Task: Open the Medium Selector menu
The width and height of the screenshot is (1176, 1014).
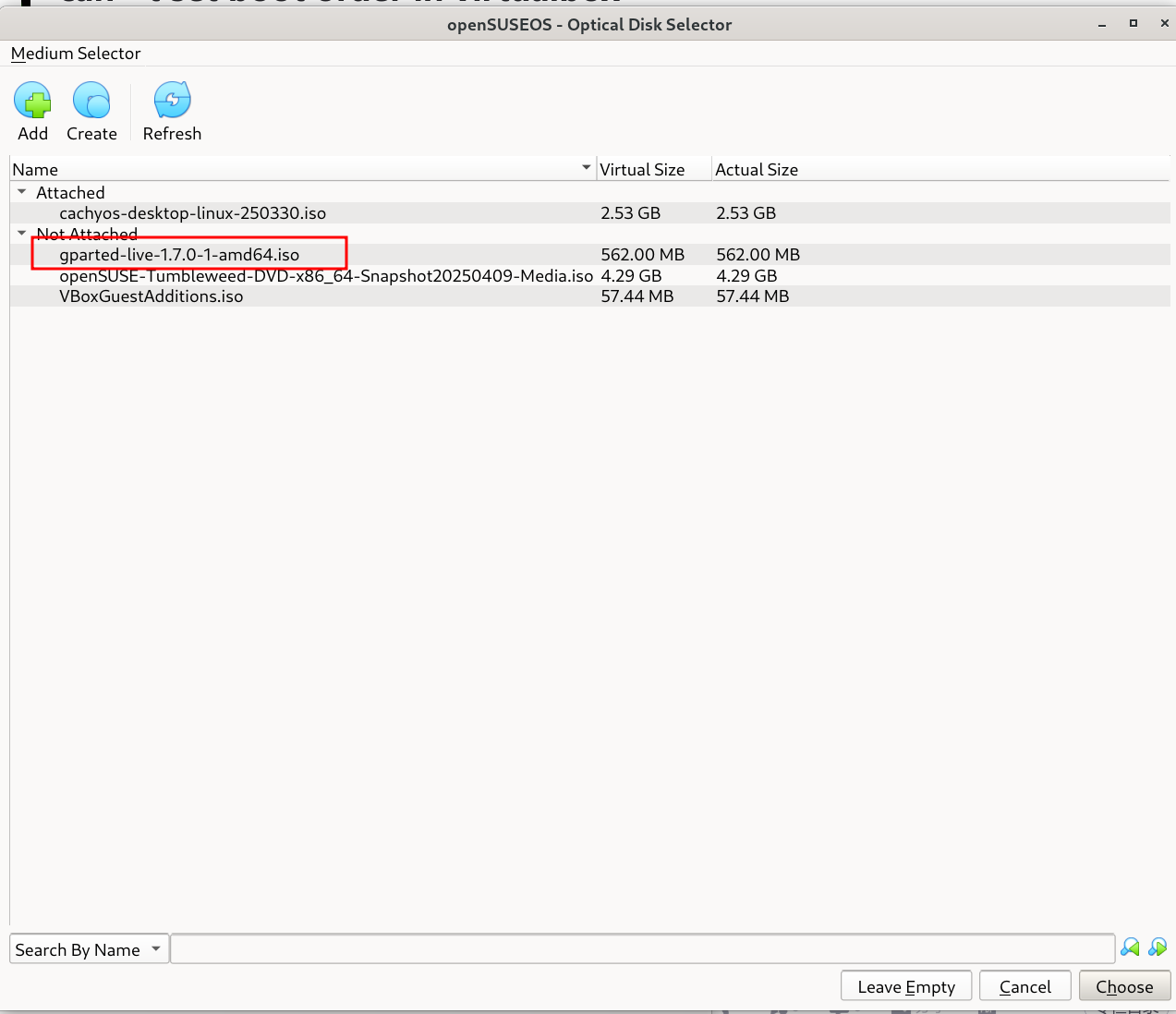Action: (76, 54)
